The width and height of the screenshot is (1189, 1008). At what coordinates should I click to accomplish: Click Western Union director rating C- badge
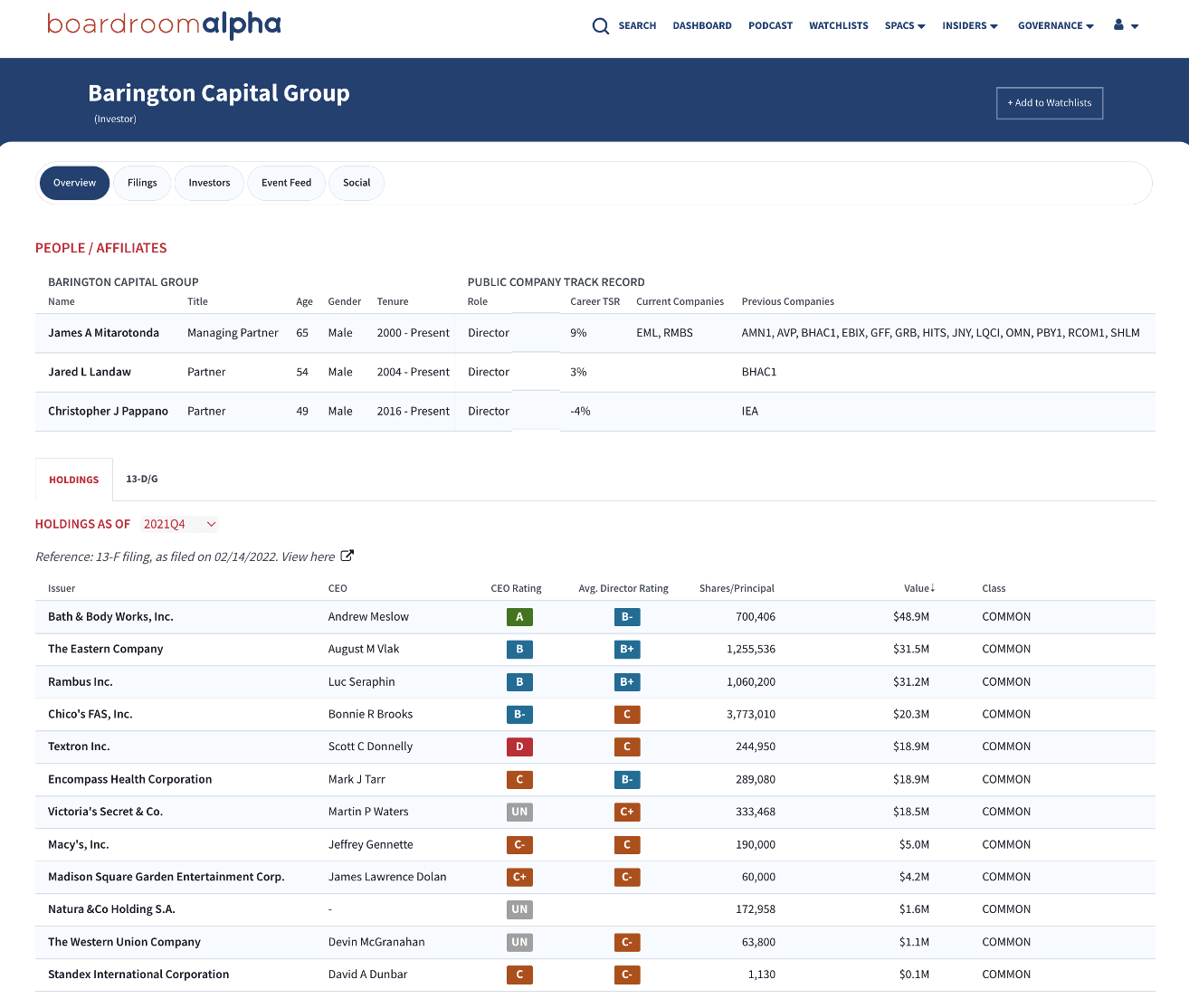(627, 943)
